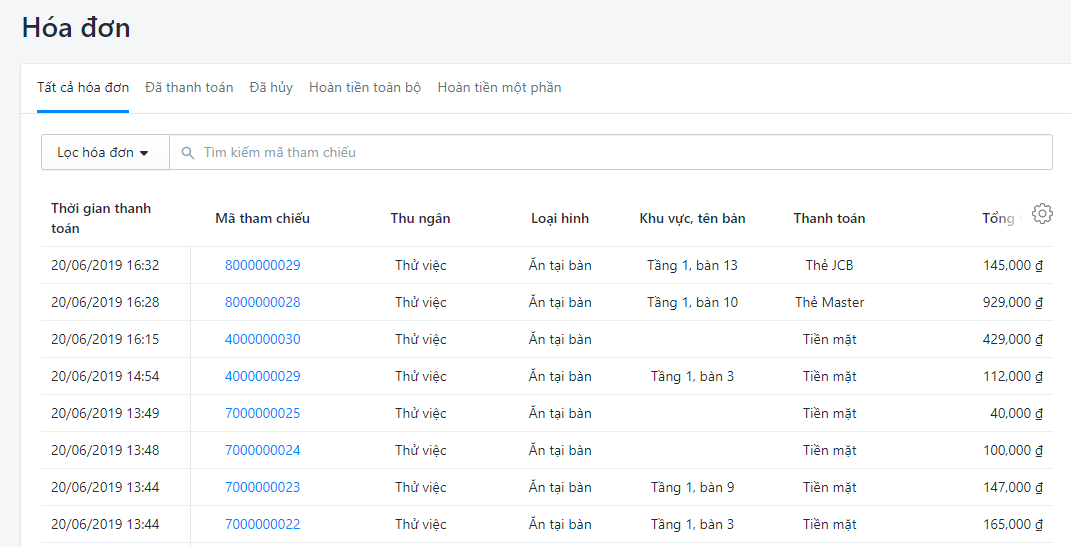
Task: Open the table column settings gear
Action: (1042, 214)
